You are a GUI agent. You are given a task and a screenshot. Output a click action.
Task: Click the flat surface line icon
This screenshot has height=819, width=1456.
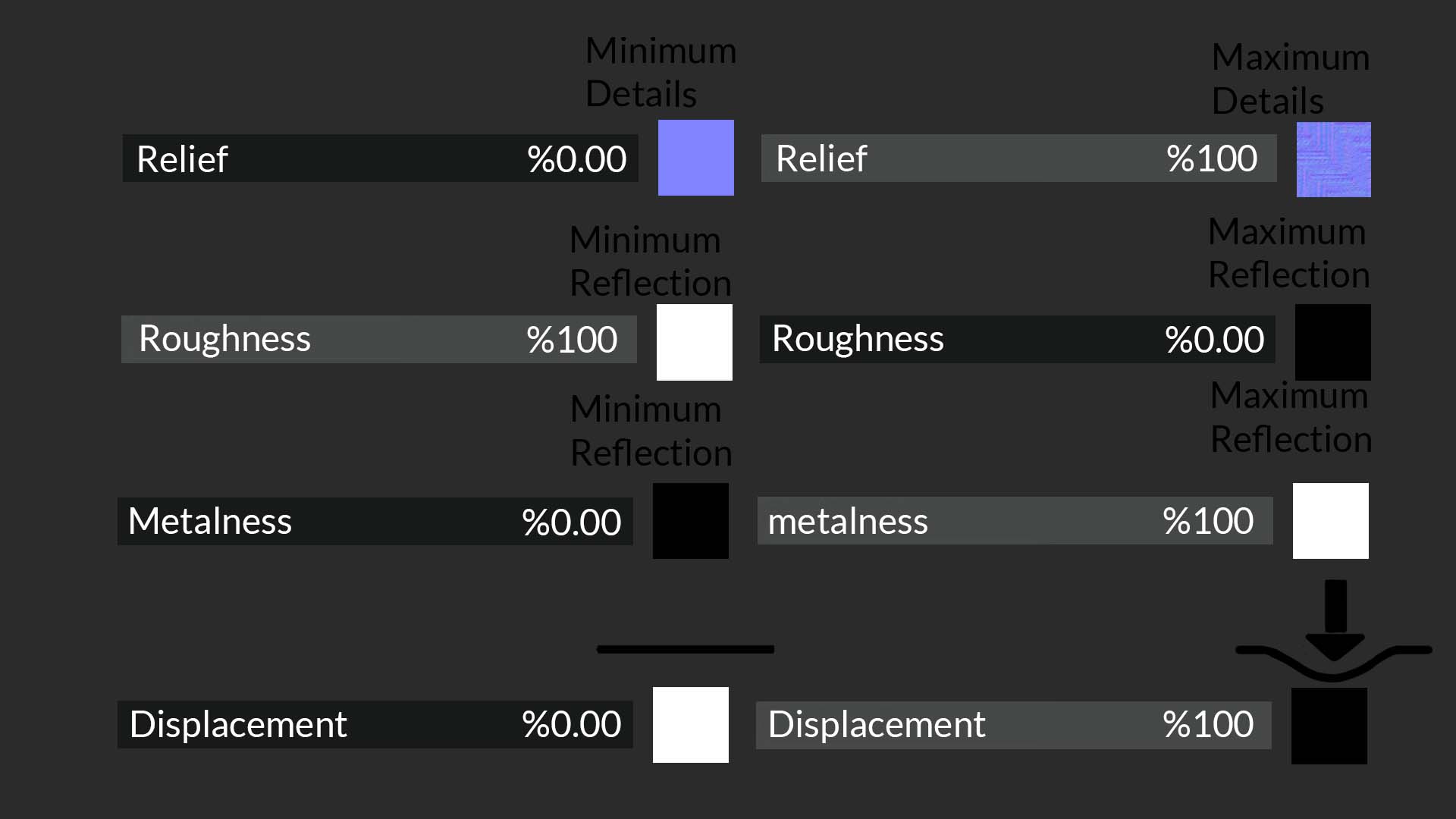[686, 649]
